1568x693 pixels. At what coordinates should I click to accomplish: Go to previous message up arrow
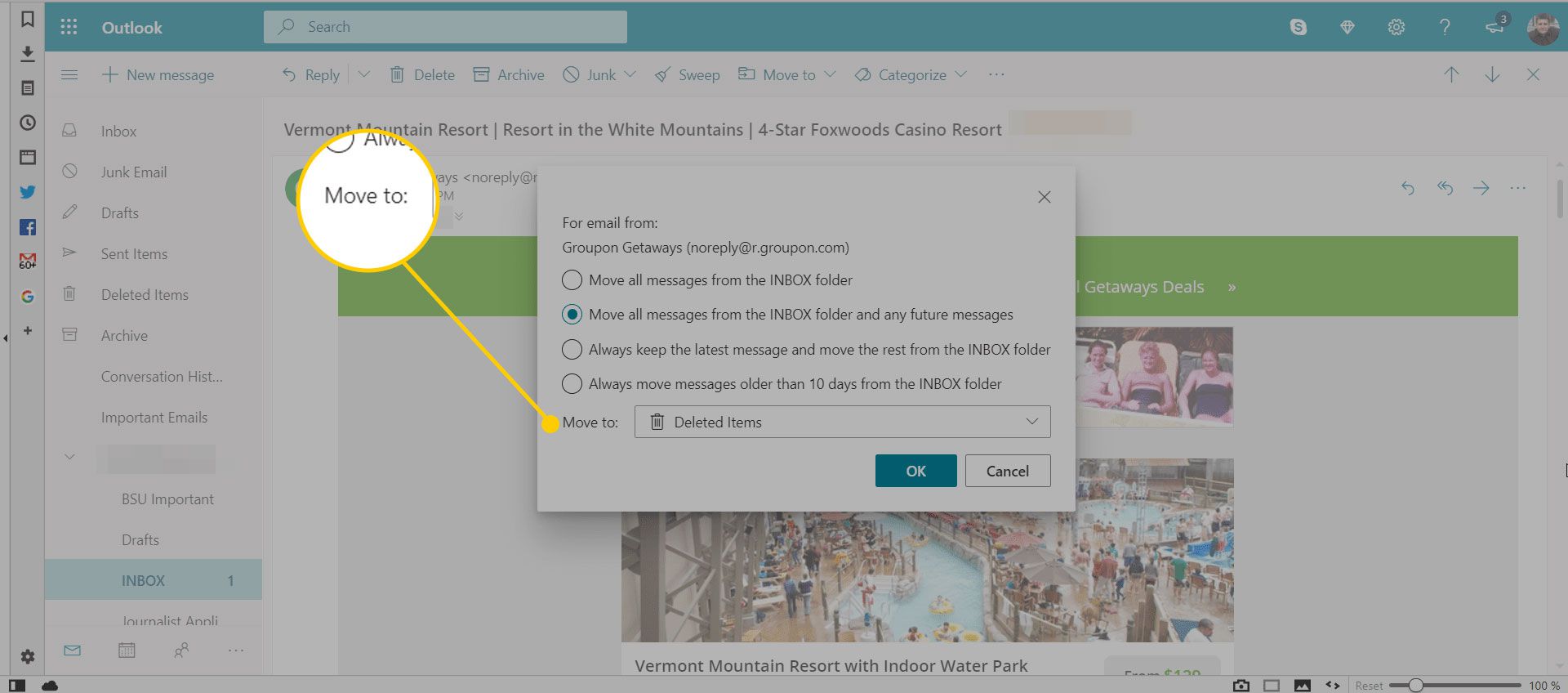pyautogui.click(x=1451, y=74)
